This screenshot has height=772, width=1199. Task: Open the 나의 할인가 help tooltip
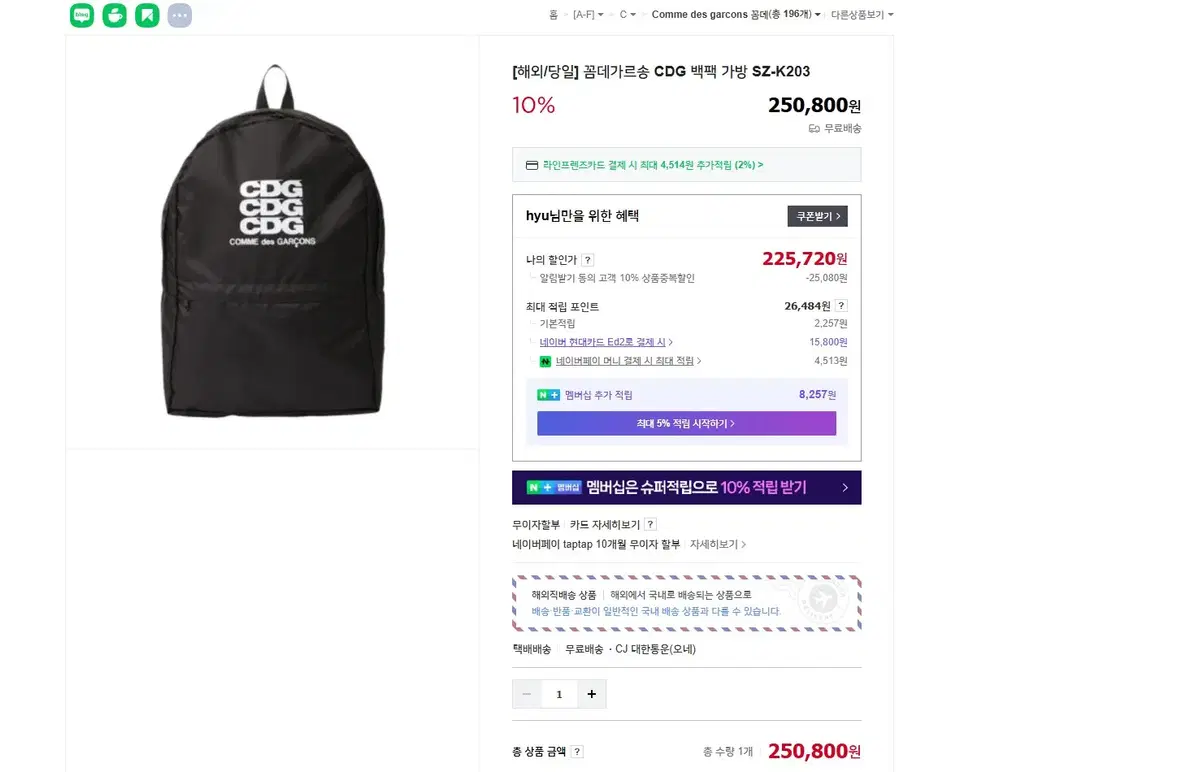click(587, 259)
